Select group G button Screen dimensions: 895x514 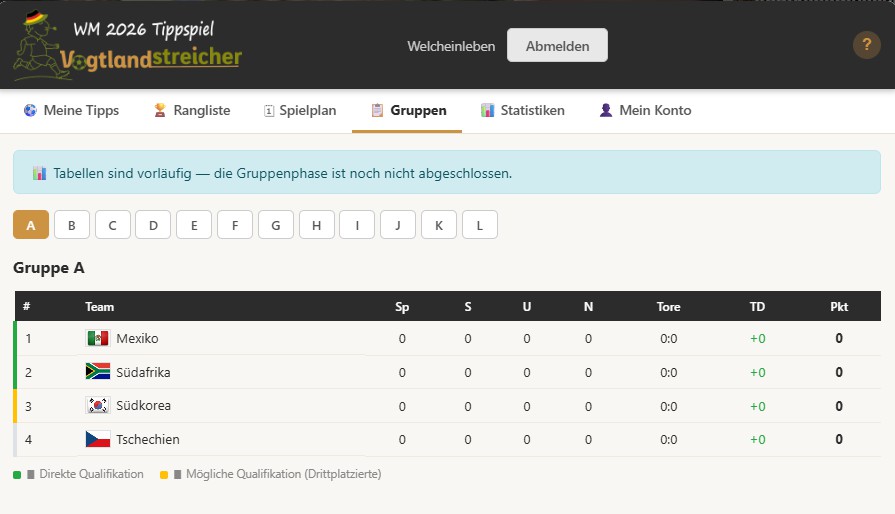tap(276, 225)
